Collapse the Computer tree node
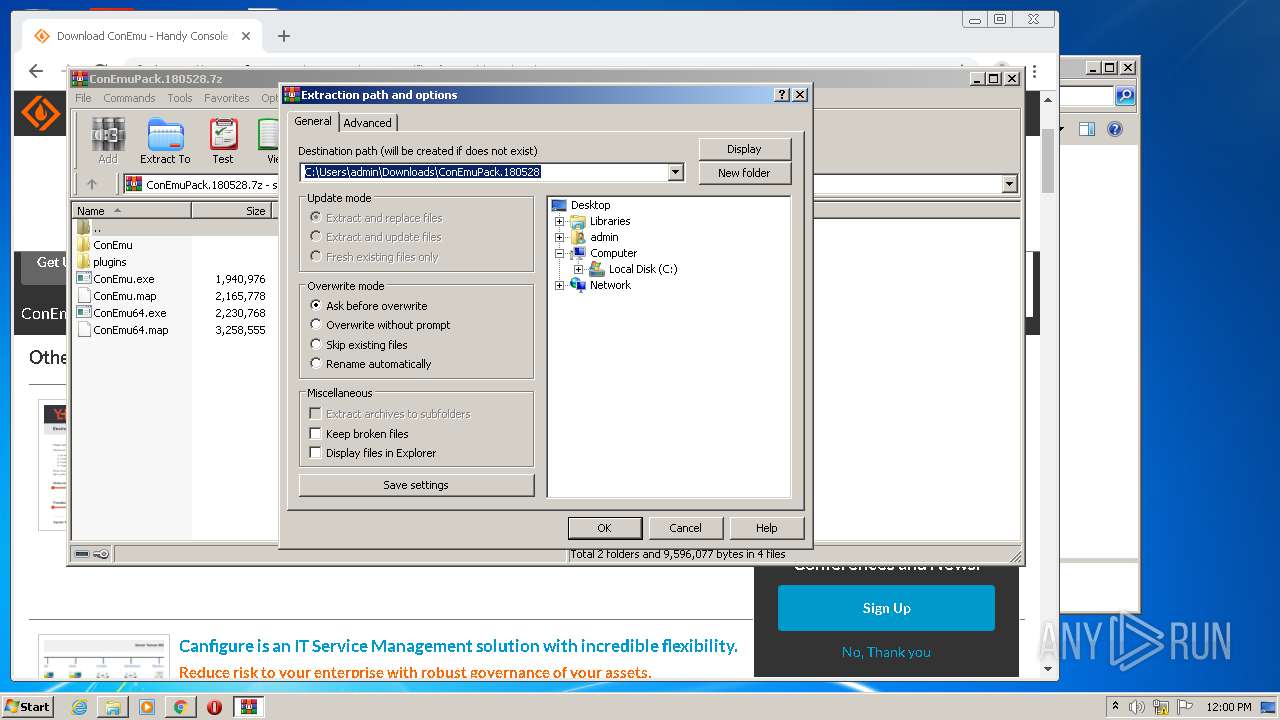This screenshot has height=720, width=1280. click(x=560, y=253)
